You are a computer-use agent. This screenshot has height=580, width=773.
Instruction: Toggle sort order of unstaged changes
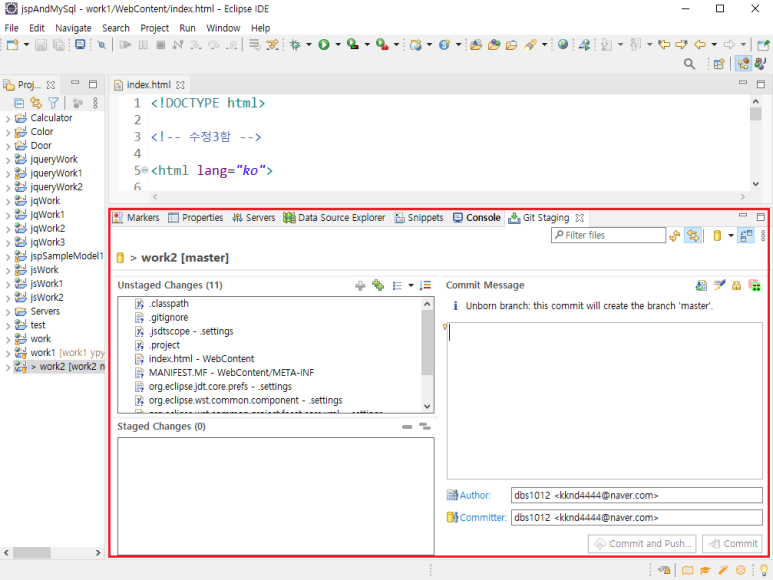(425, 285)
